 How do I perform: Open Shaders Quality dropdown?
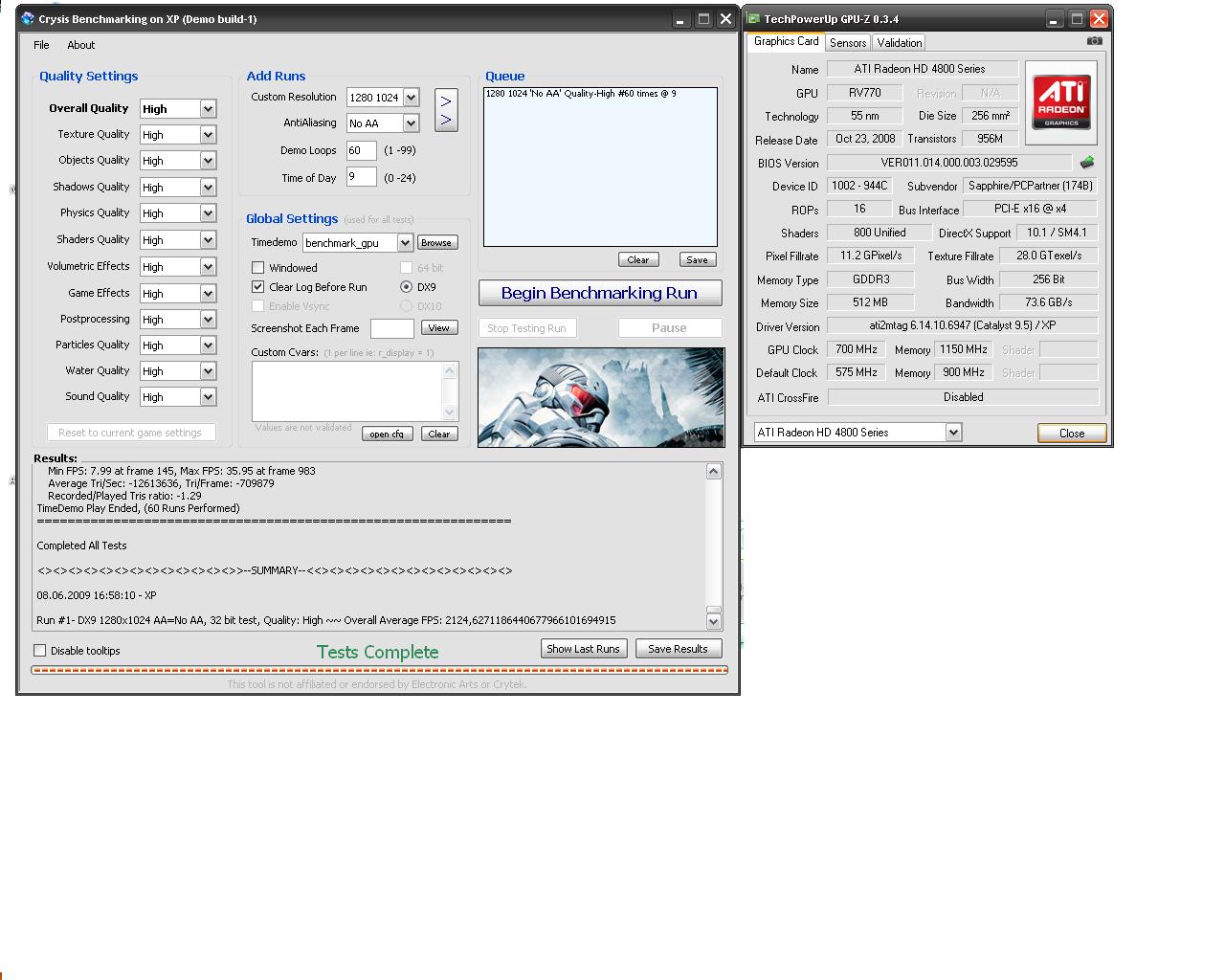(x=208, y=240)
